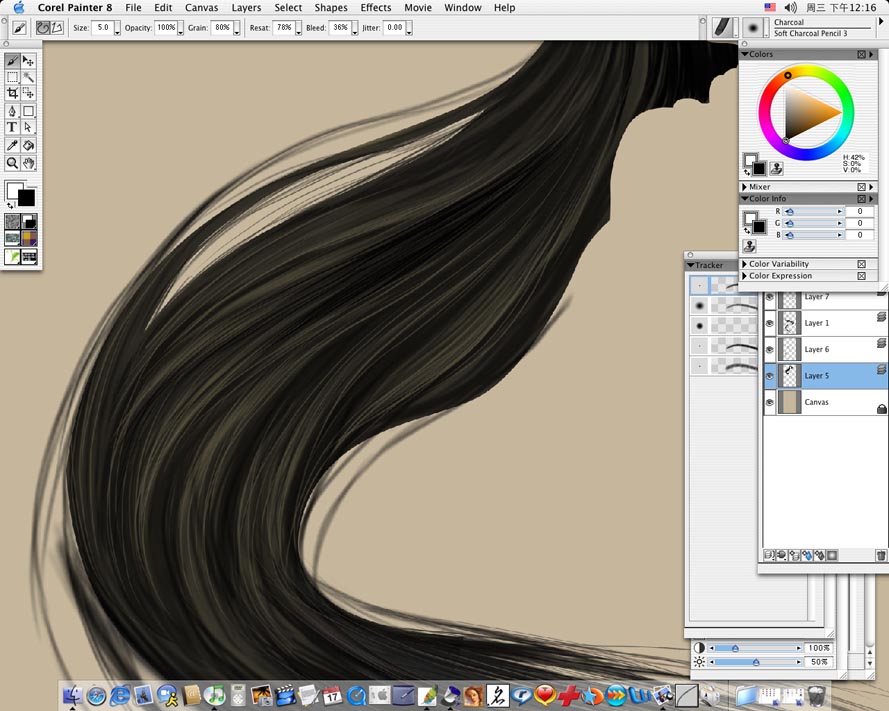Collapse the Color Info palette
Image resolution: width=889 pixels, height=711 pixels.
pos(744,198)
